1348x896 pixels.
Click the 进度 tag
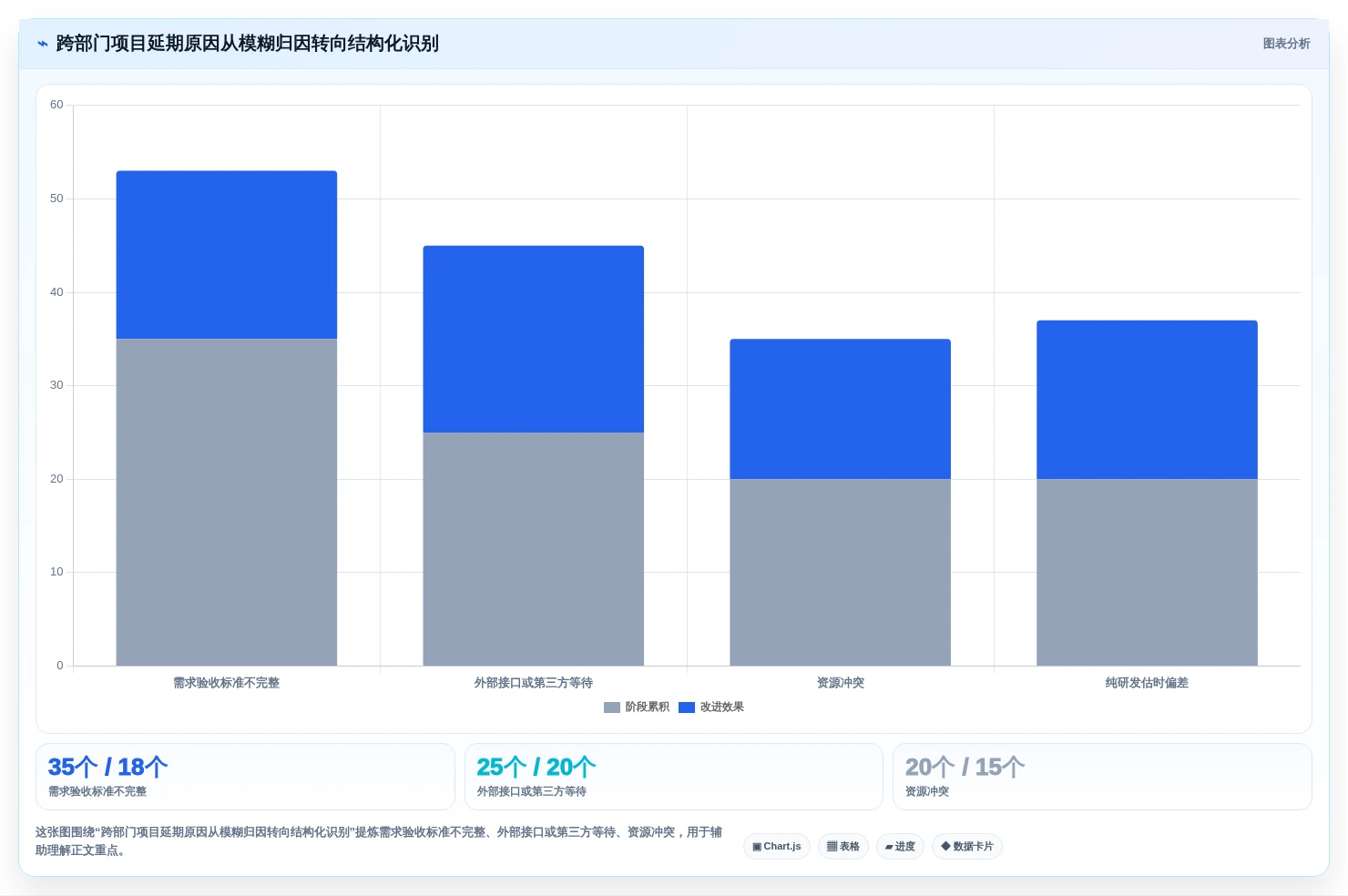coord(900,847)
